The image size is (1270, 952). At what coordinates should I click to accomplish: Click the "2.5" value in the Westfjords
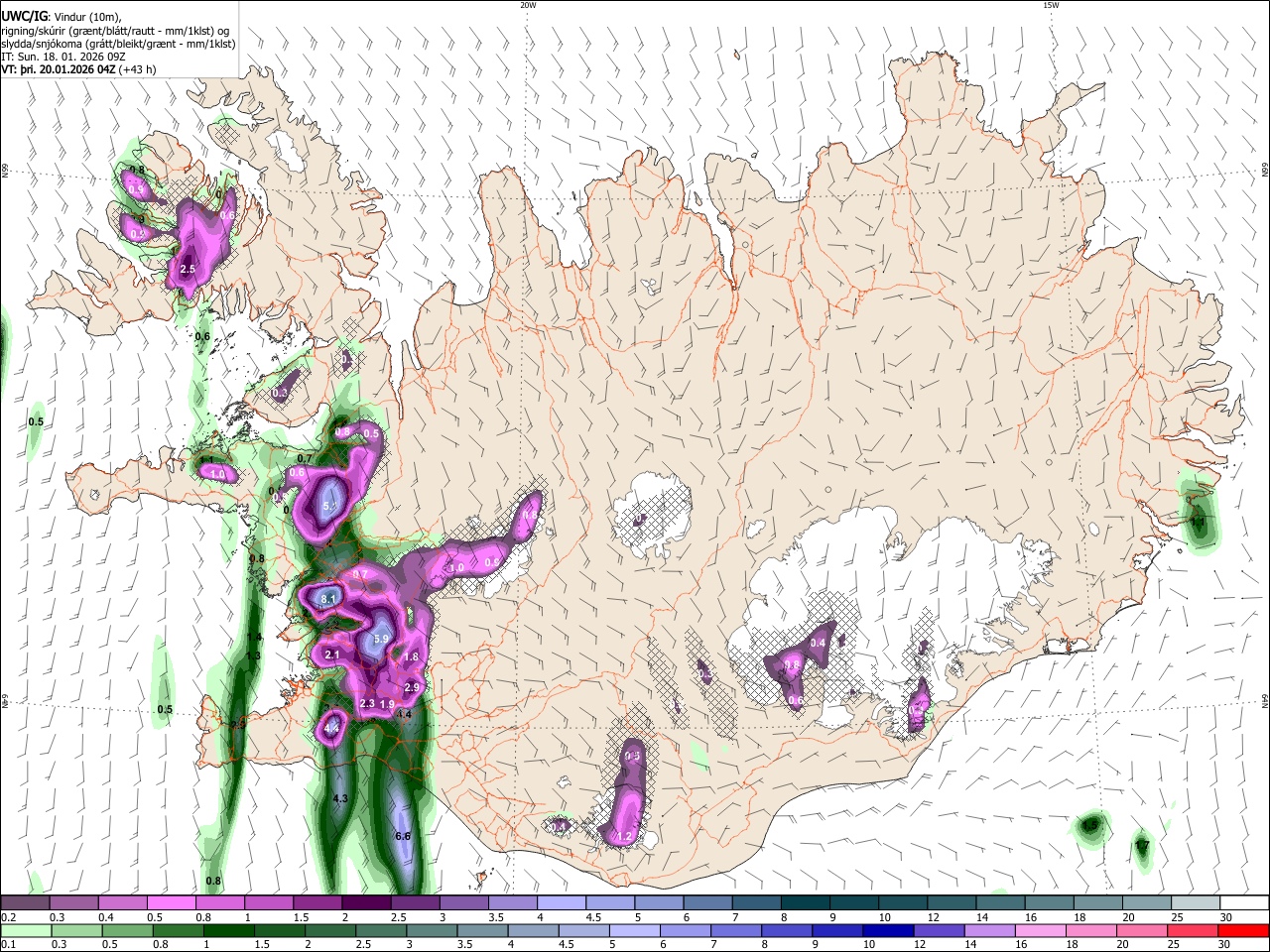(x=188, y=269)
